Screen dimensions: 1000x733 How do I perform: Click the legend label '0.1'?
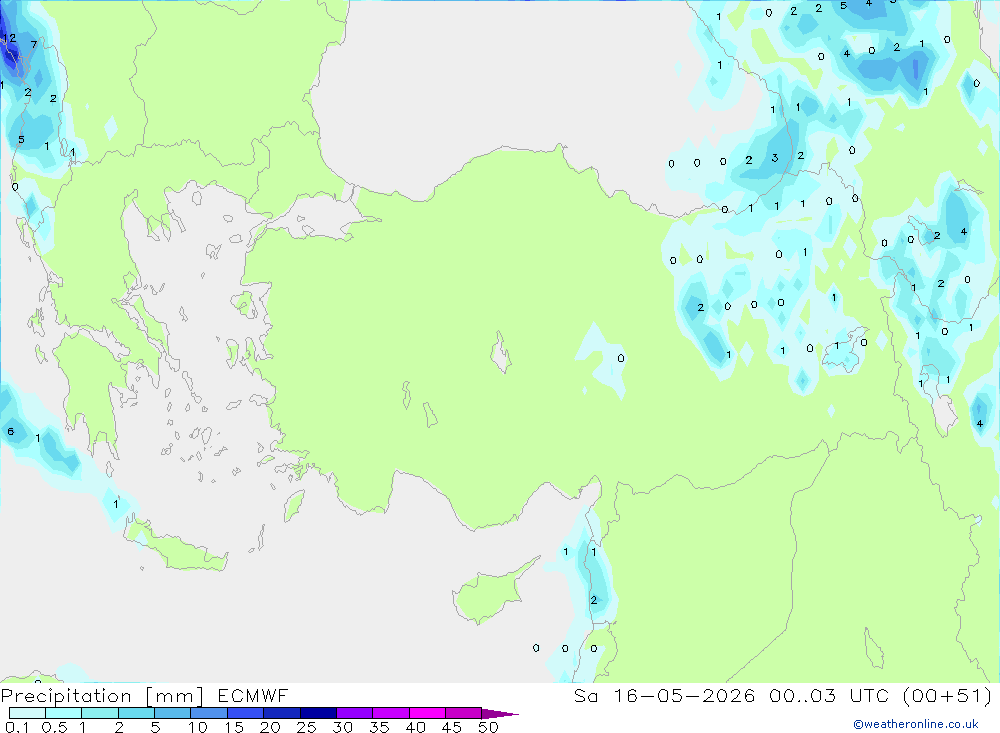pyautogui.click(x=17, y=727)
